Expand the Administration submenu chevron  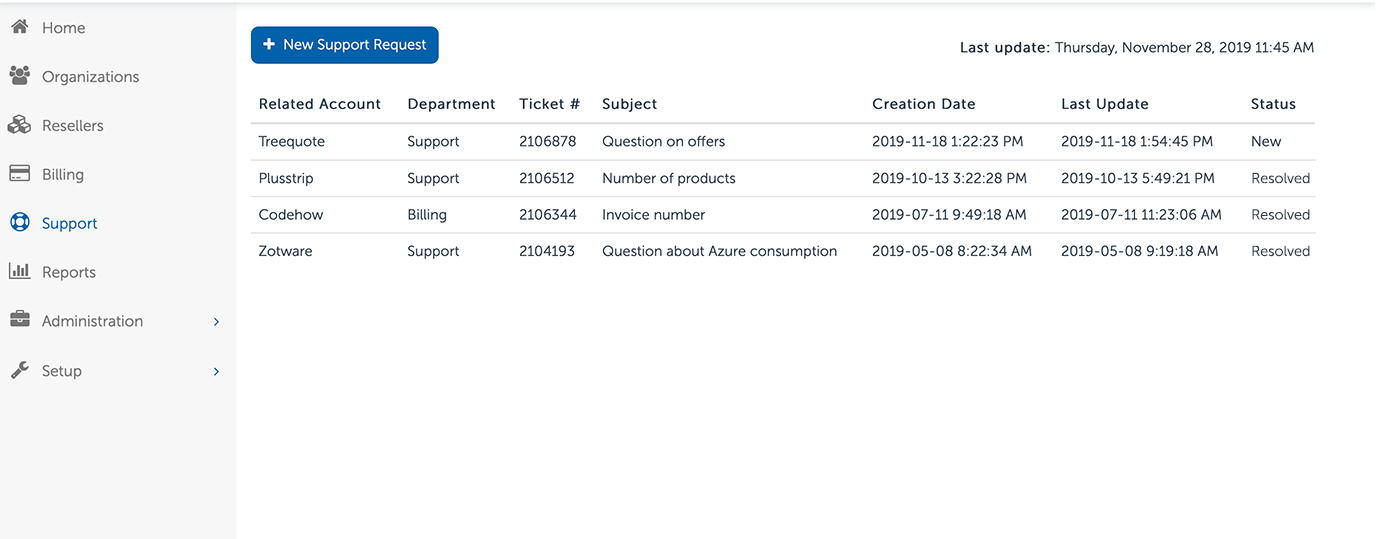[x=216, y=321]
